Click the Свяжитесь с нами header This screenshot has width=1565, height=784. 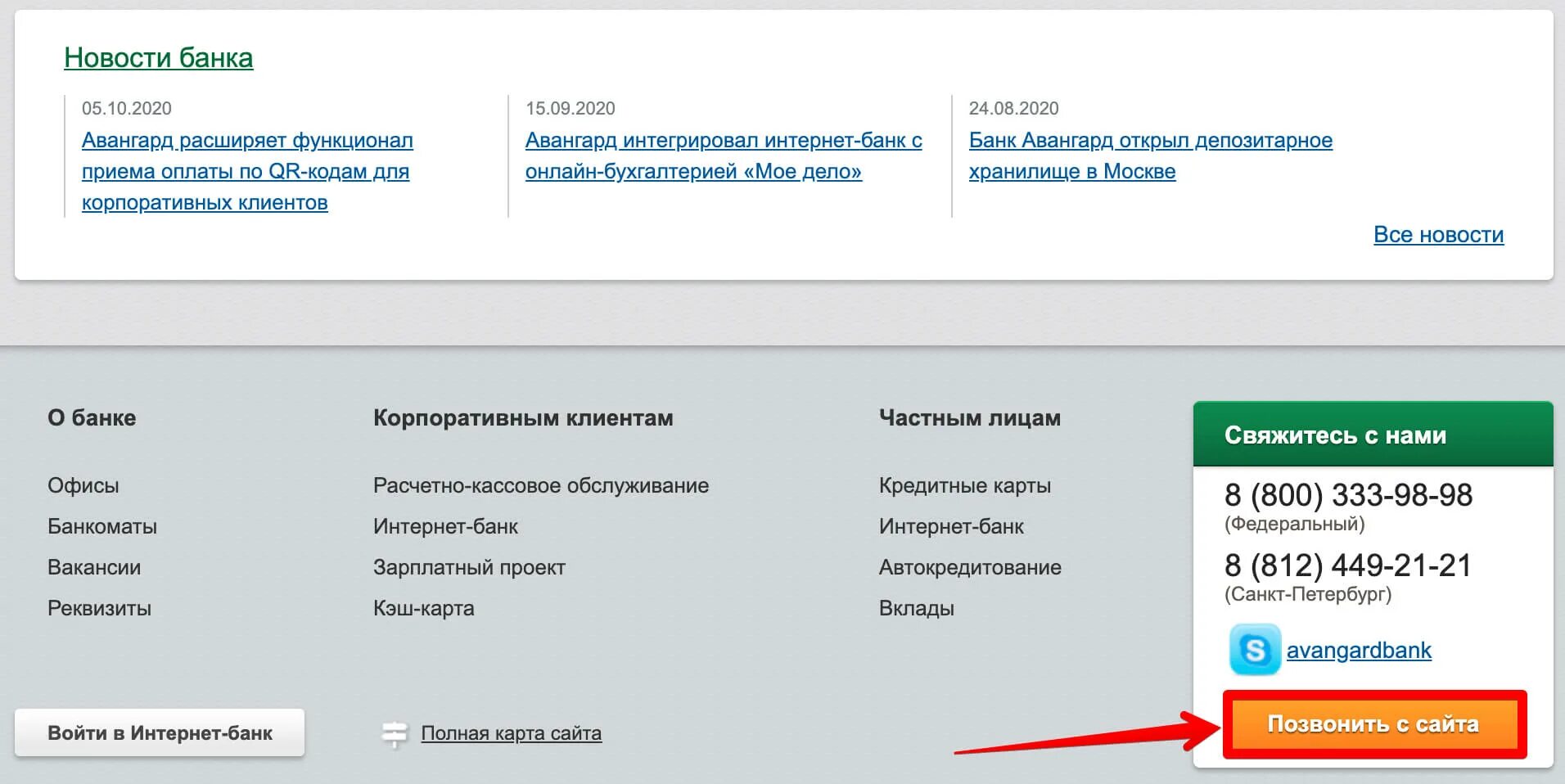coord(1373,435)
